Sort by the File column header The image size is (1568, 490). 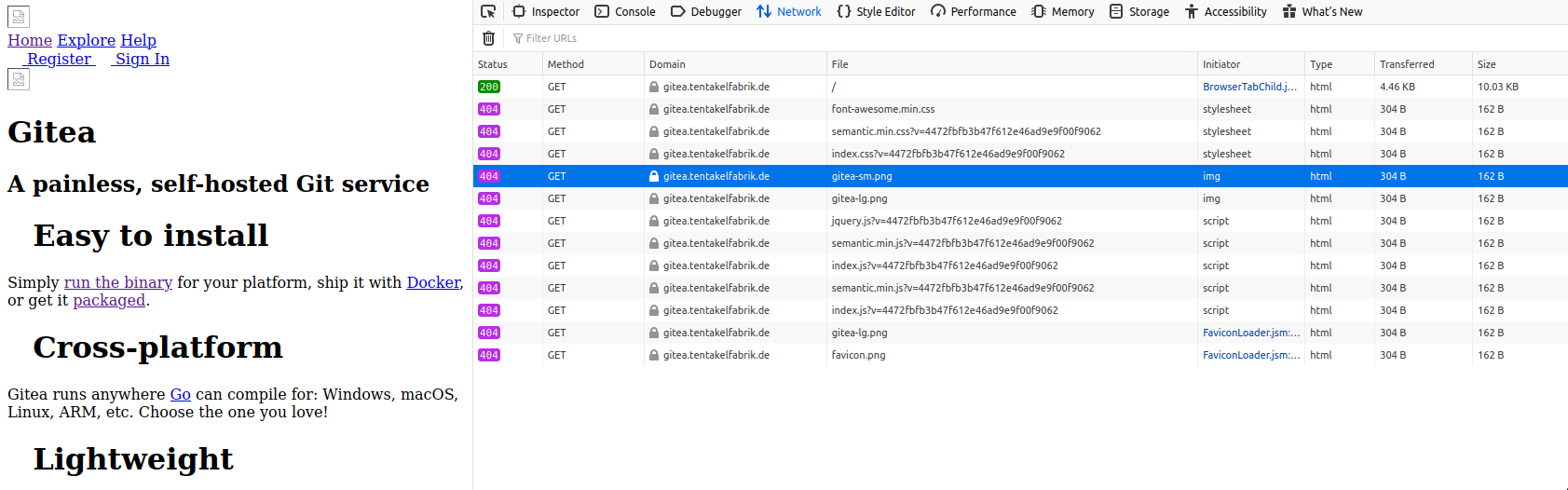click(x=1012, y=64)
